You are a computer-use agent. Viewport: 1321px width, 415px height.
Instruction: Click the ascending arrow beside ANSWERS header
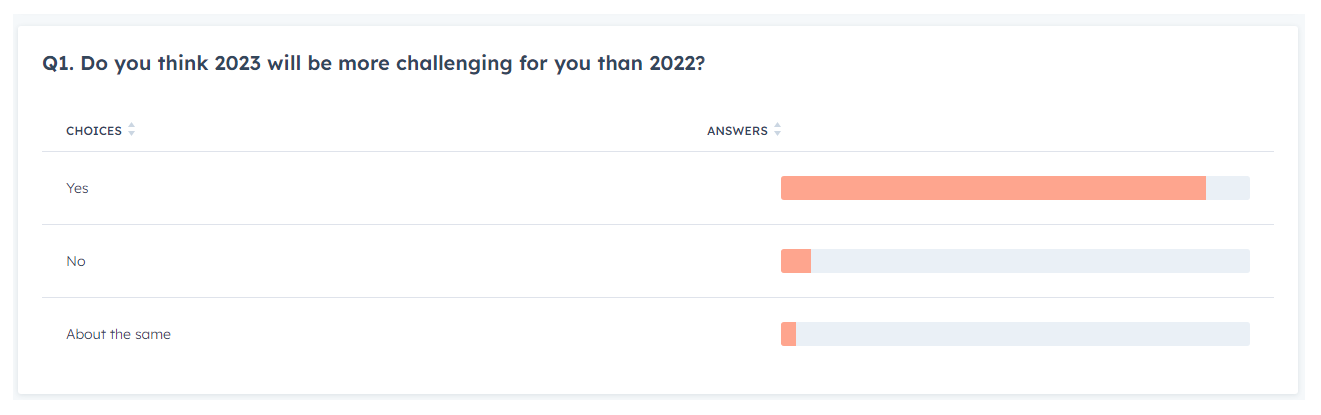[777, 126]
